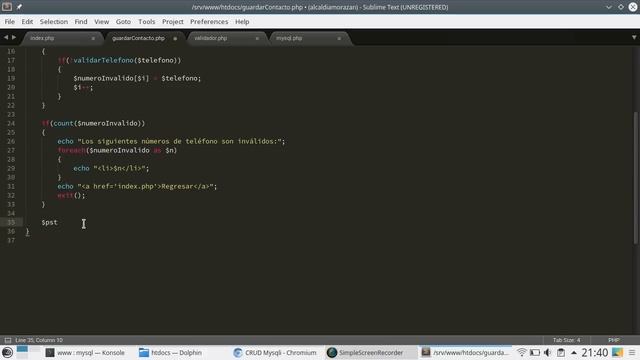Click the foreach keyword on line 27
This screenshot has height=360, width=640.
coord(71,150)
